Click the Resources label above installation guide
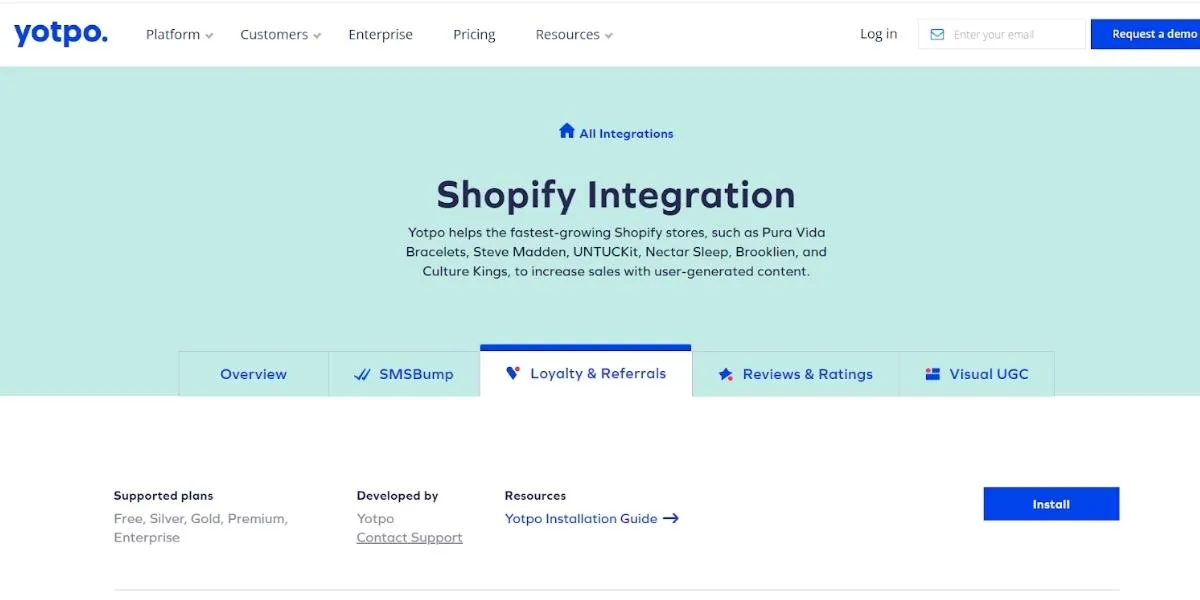The image size is (1200, 600). tap(535, 496)
